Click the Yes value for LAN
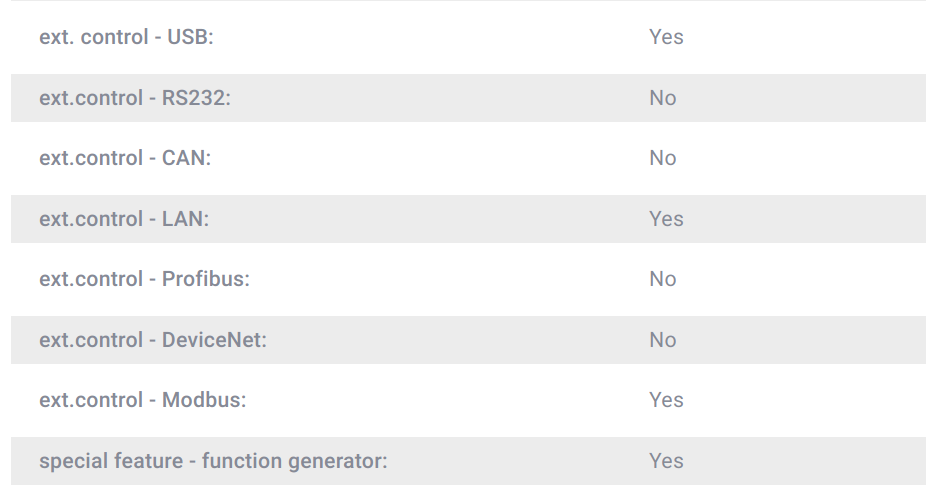 coord(666,219)
